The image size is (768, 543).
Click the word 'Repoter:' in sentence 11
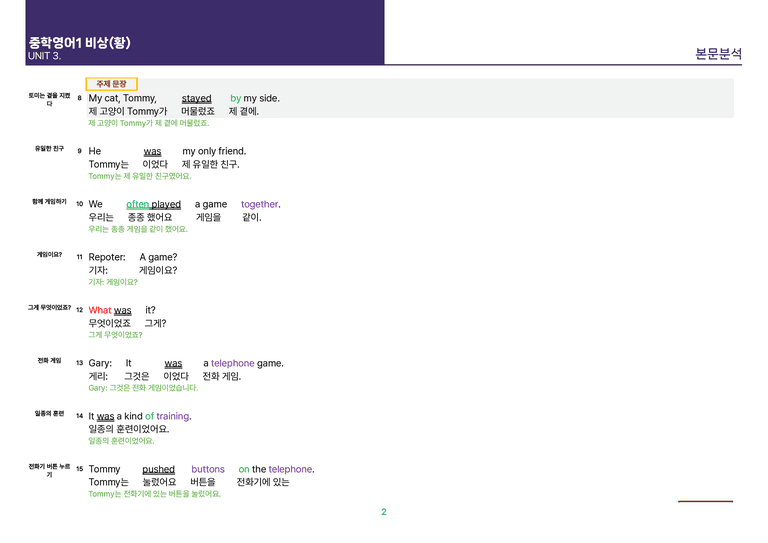click(107, 257)
